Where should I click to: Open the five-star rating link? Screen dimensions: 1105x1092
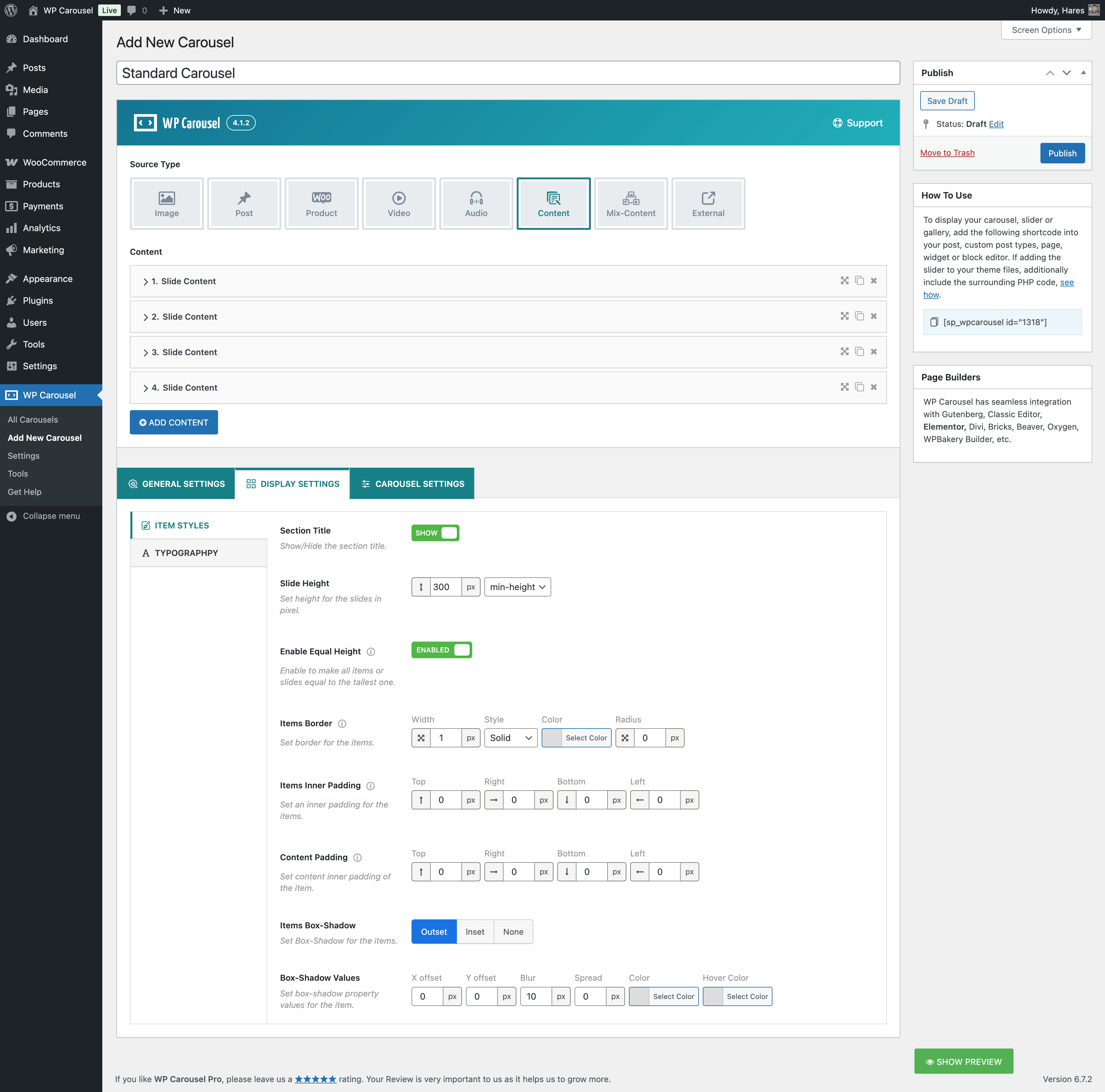coord(315,1080)
